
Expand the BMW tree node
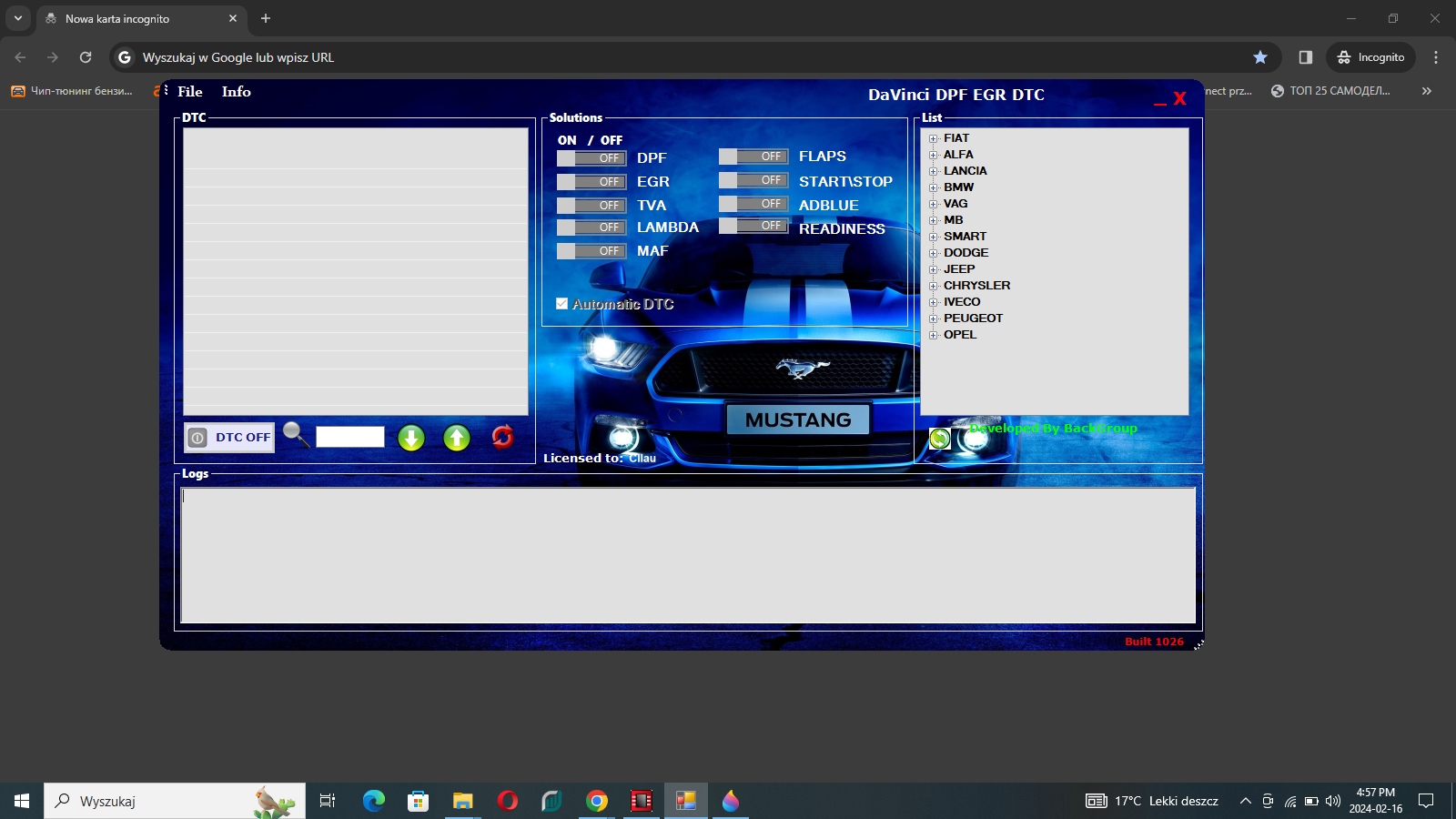click(934, 188)
